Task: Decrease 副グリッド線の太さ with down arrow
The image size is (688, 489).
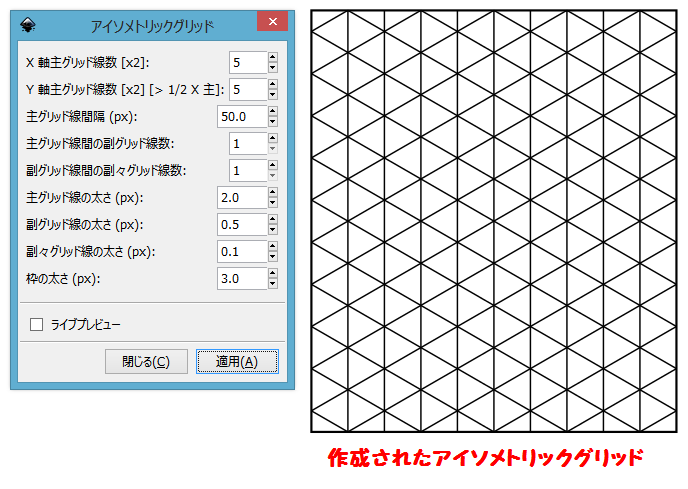Action: pyautogui.click(x=272, y=230)
